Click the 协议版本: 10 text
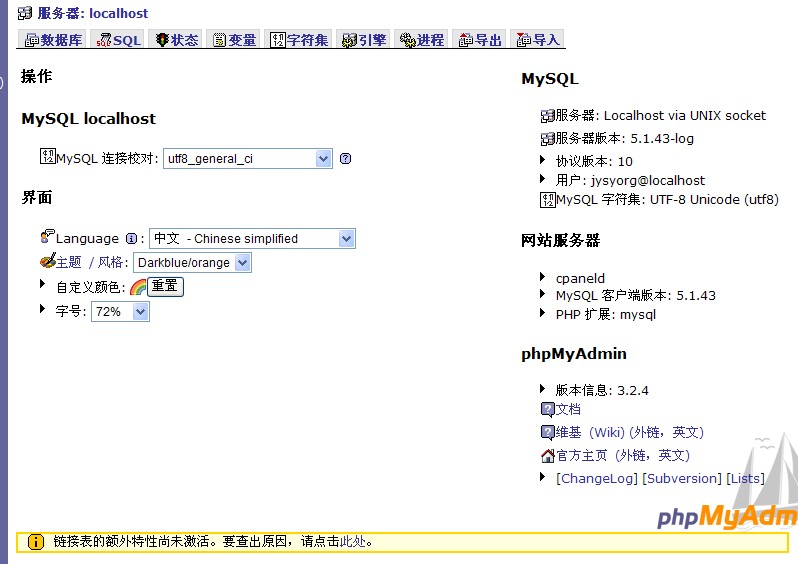The height and width of the screenshot is (564, 798). click(x=594, y=162)
